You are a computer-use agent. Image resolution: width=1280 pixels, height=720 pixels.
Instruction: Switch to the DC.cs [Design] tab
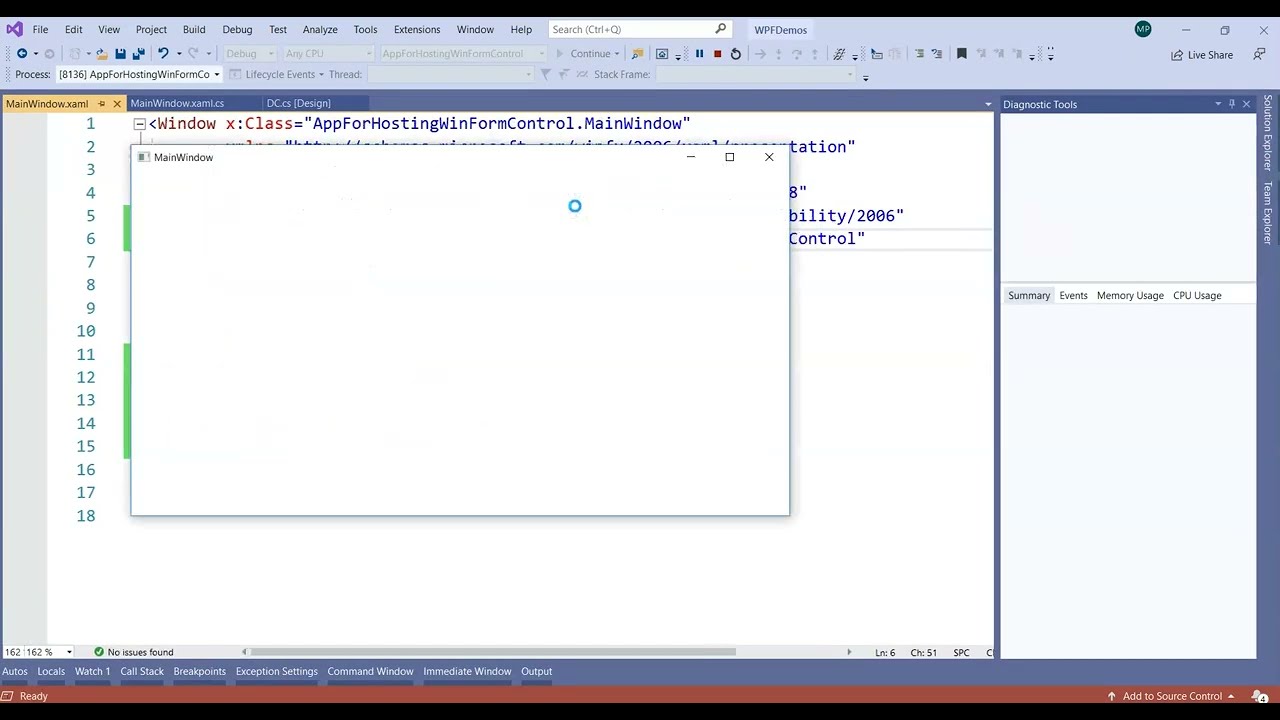tap(298, 103)
